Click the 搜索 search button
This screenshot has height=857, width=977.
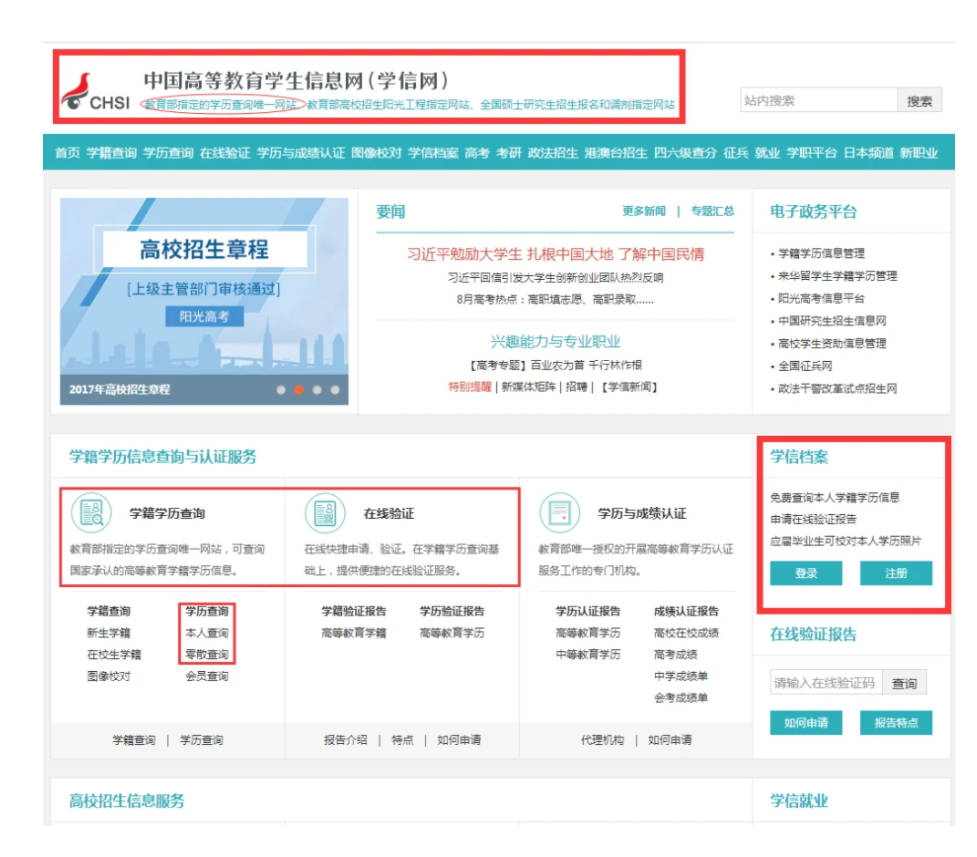coord(919,101)
